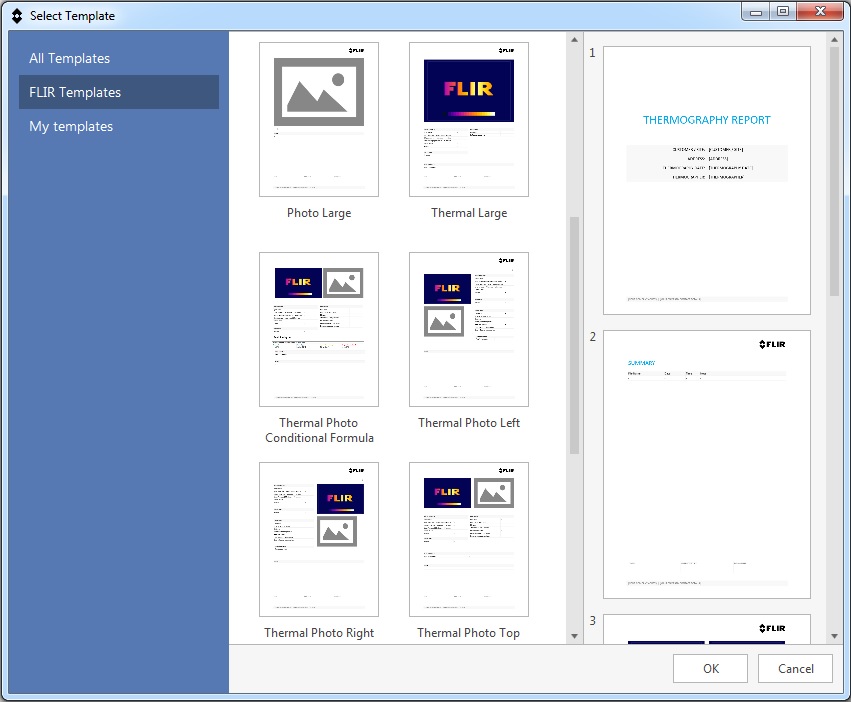This screenshot has width=851, height=702.
Task: Open the My templates category
Action: pyautogui.click(x=71, y=126)
